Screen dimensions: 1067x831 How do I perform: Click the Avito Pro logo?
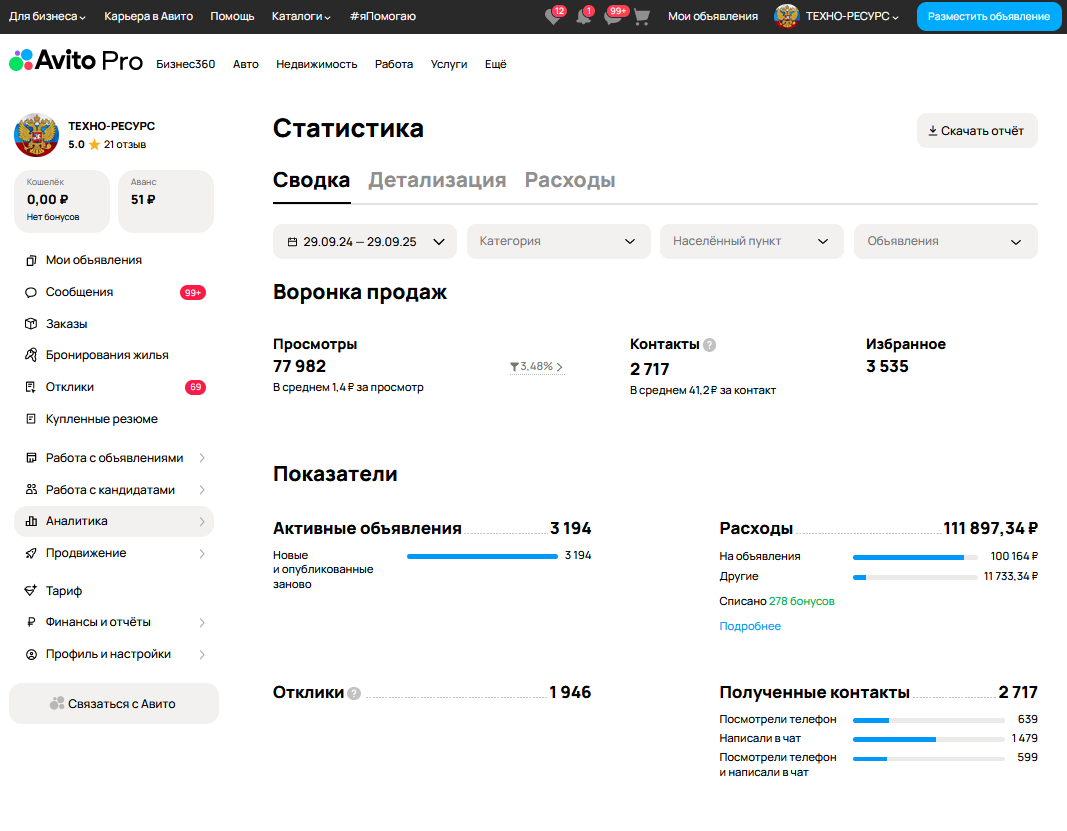point(76,61)
